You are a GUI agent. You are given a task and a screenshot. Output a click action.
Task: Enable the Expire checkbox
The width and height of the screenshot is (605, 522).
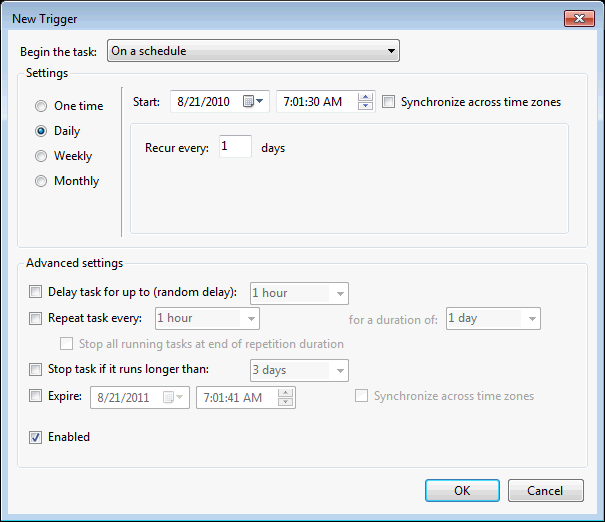pos(37,397)
